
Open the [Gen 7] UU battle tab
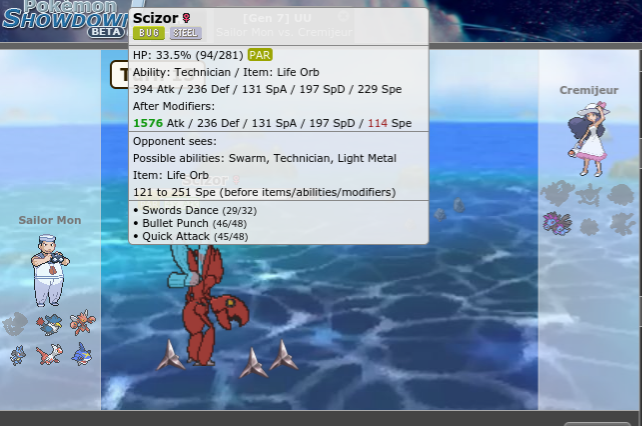tap(284, 25)
